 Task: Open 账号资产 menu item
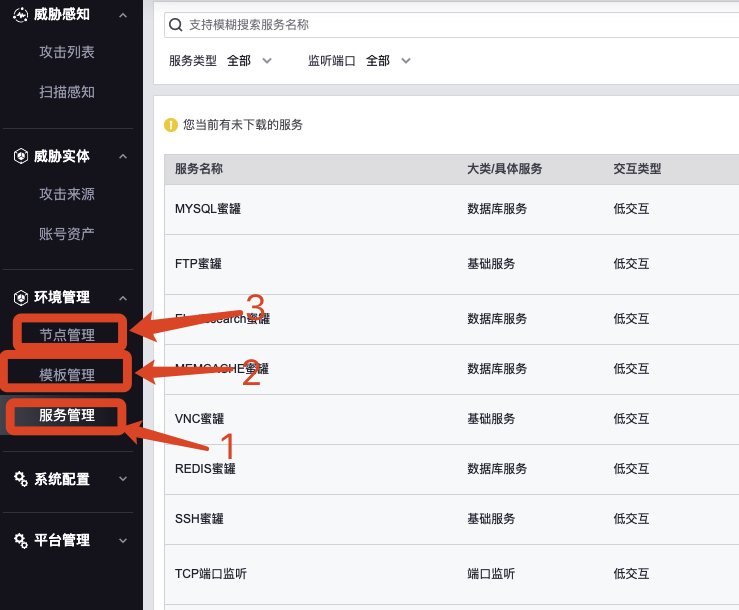click(67, 234)
